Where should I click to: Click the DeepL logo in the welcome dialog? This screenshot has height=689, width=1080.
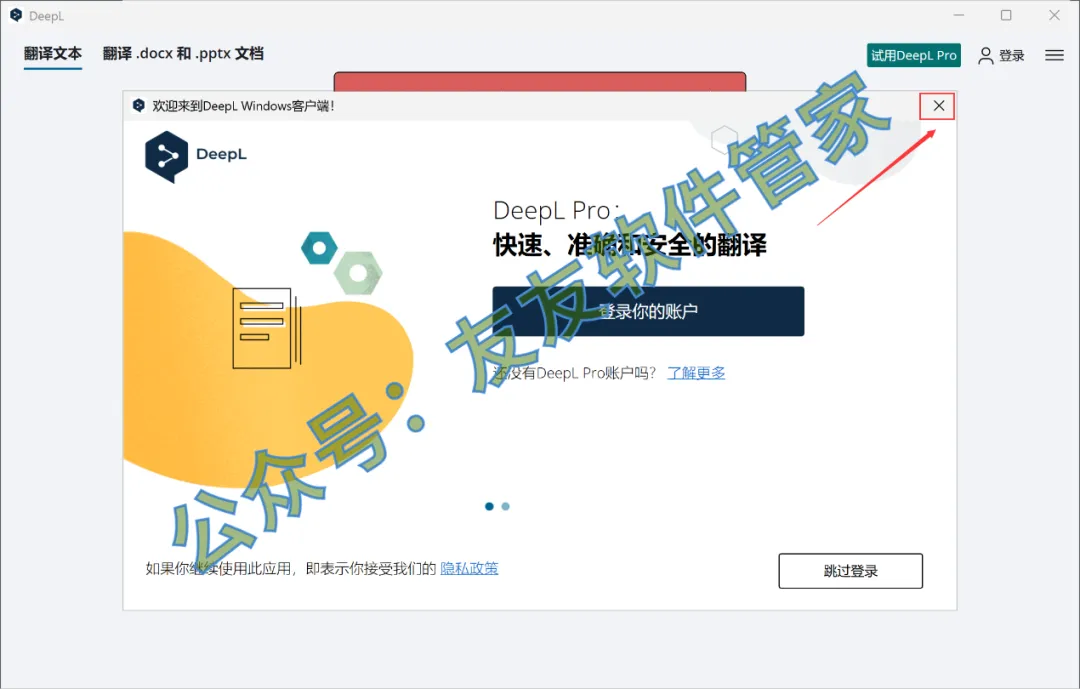click(x=196, y=156)
